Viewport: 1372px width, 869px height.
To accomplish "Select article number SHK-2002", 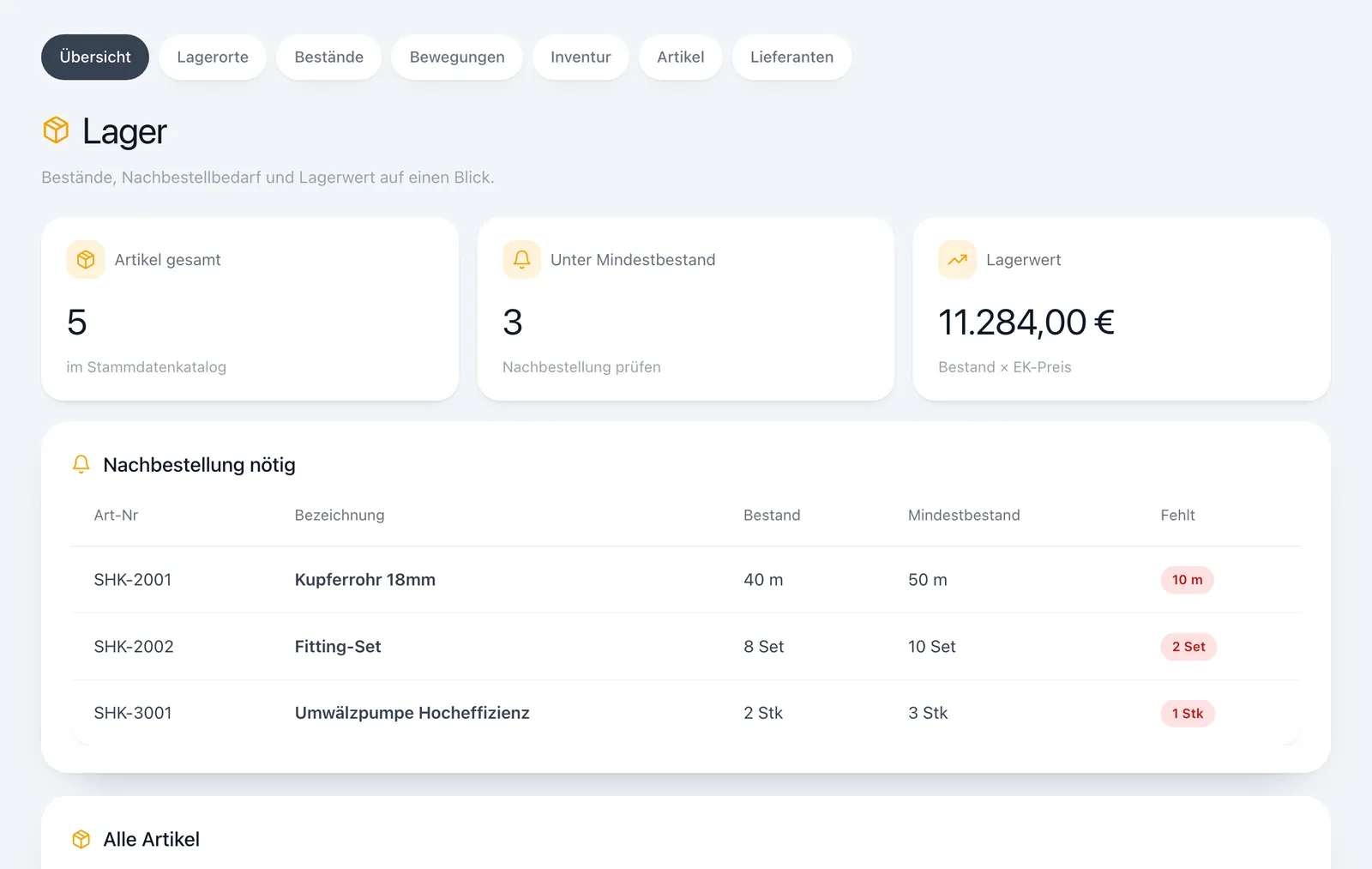I will (134, 647).
